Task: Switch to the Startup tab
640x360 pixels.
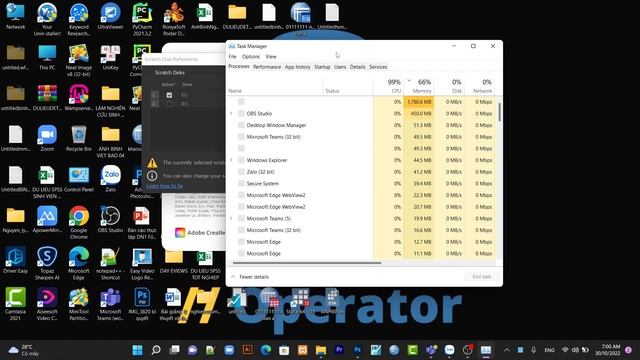Action: pos(322,67)
